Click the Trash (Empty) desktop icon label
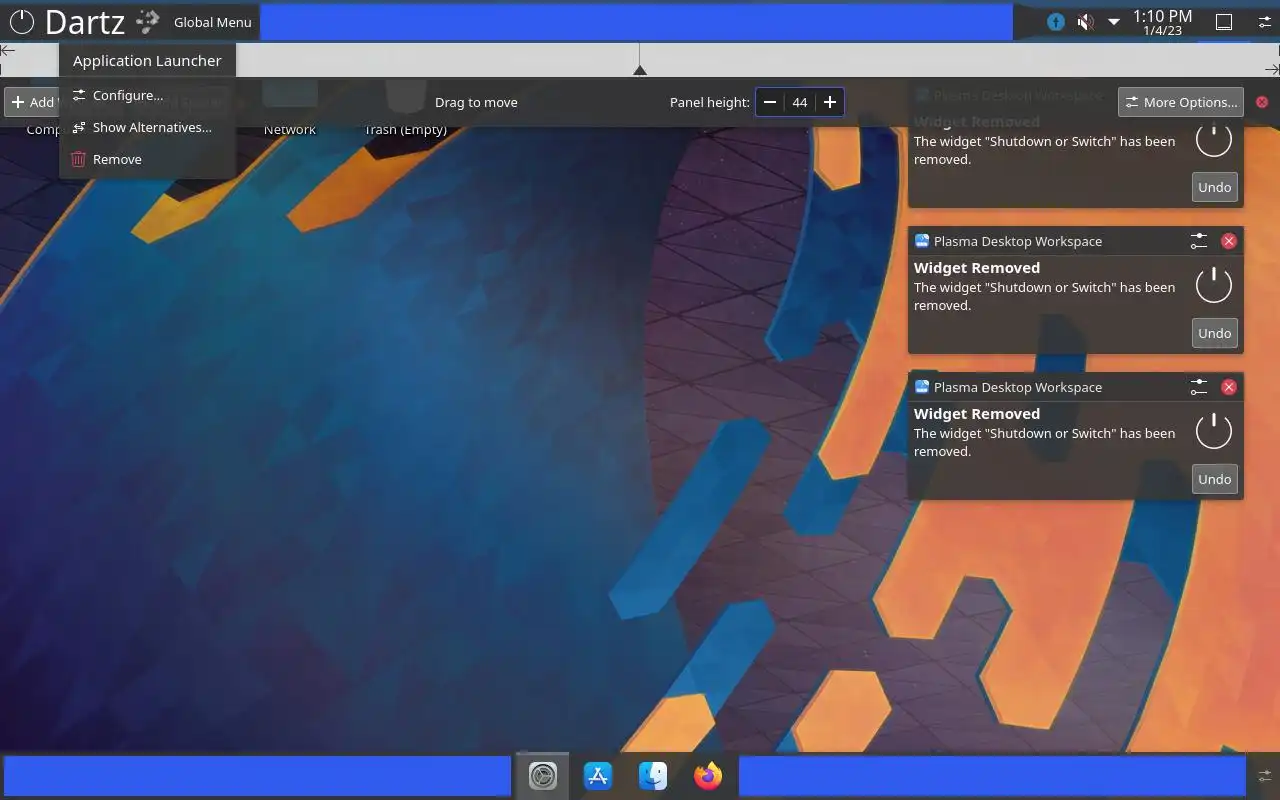 [x=405, y=130]
